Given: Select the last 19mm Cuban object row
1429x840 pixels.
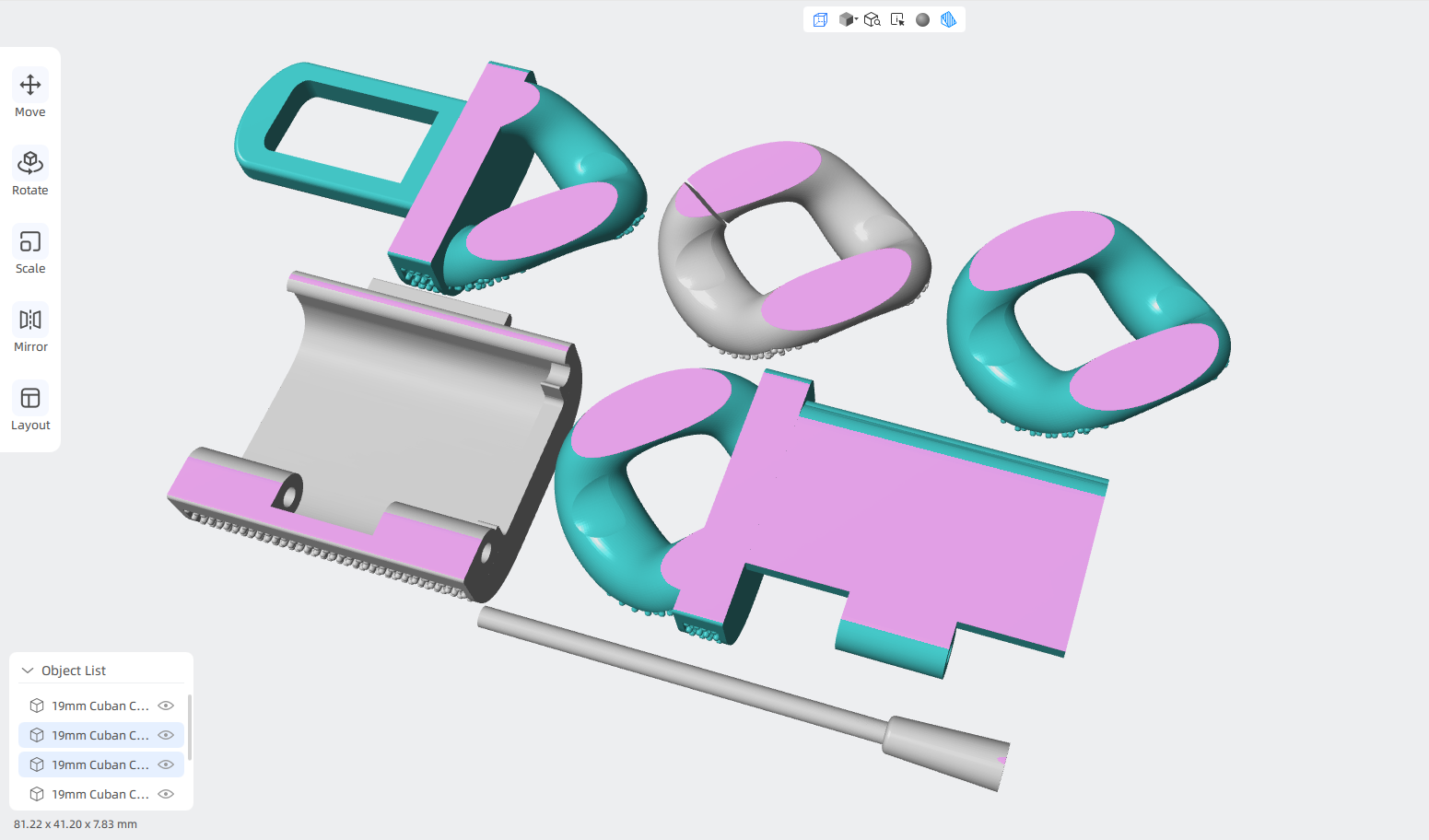Looking at the screenshot, I should [101, 794].
